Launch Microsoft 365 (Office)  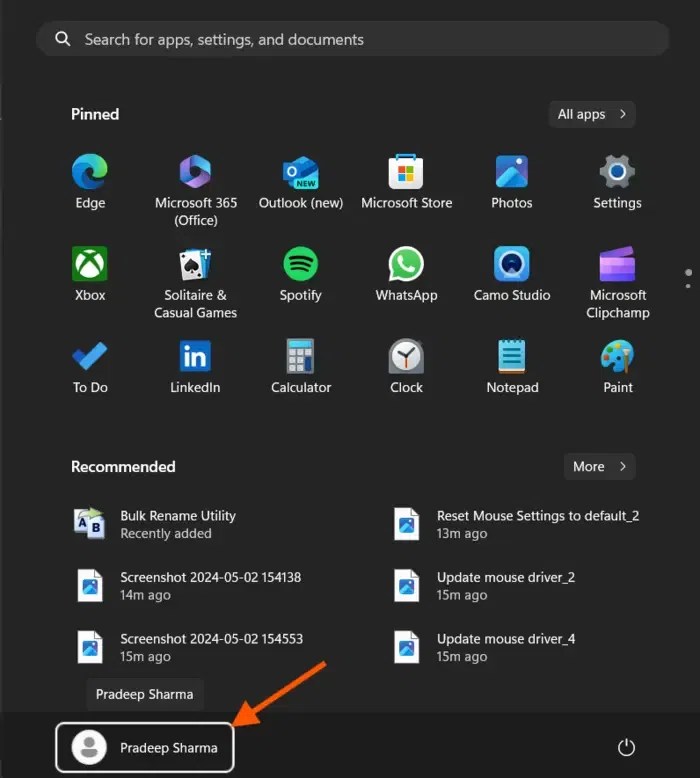pos(195,190)
